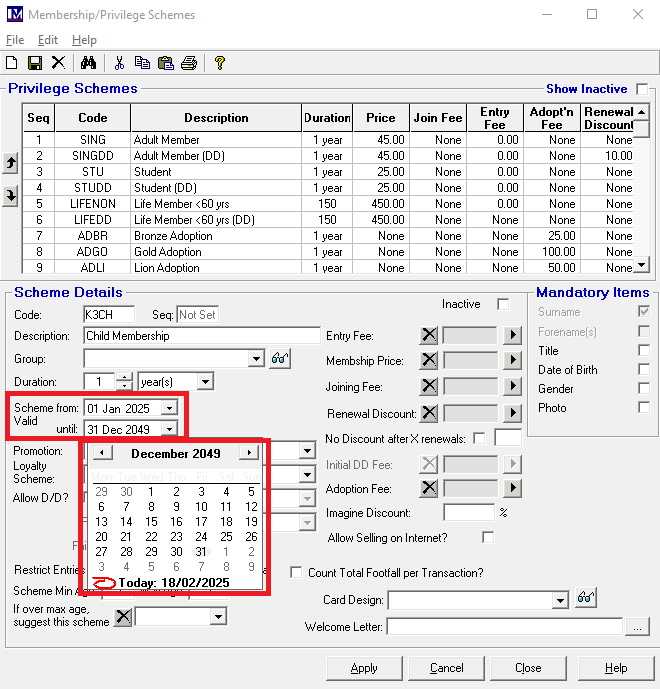Click the Cut scissors icon
Viewport: 660px width, 689px height.
(x=119, y=63)
